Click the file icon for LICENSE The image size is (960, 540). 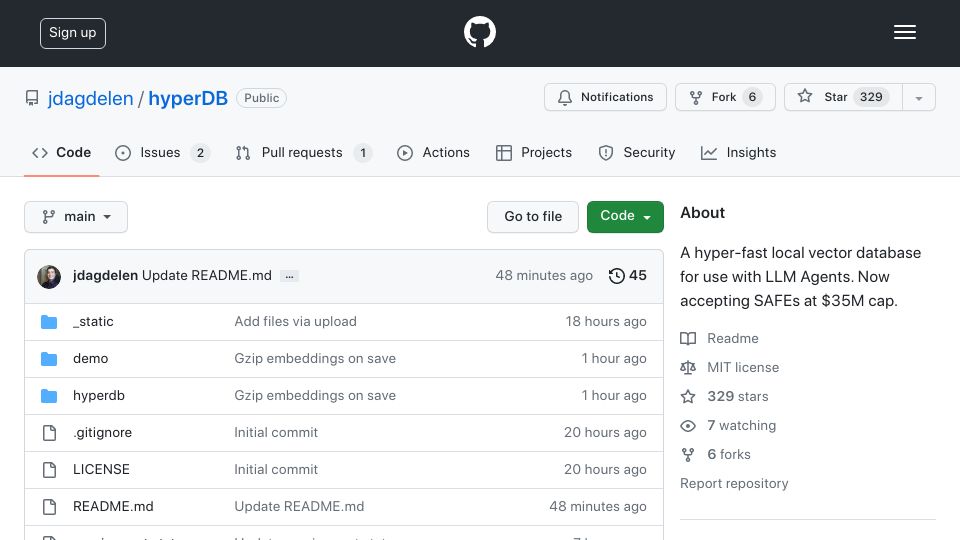tap(49, 470)
